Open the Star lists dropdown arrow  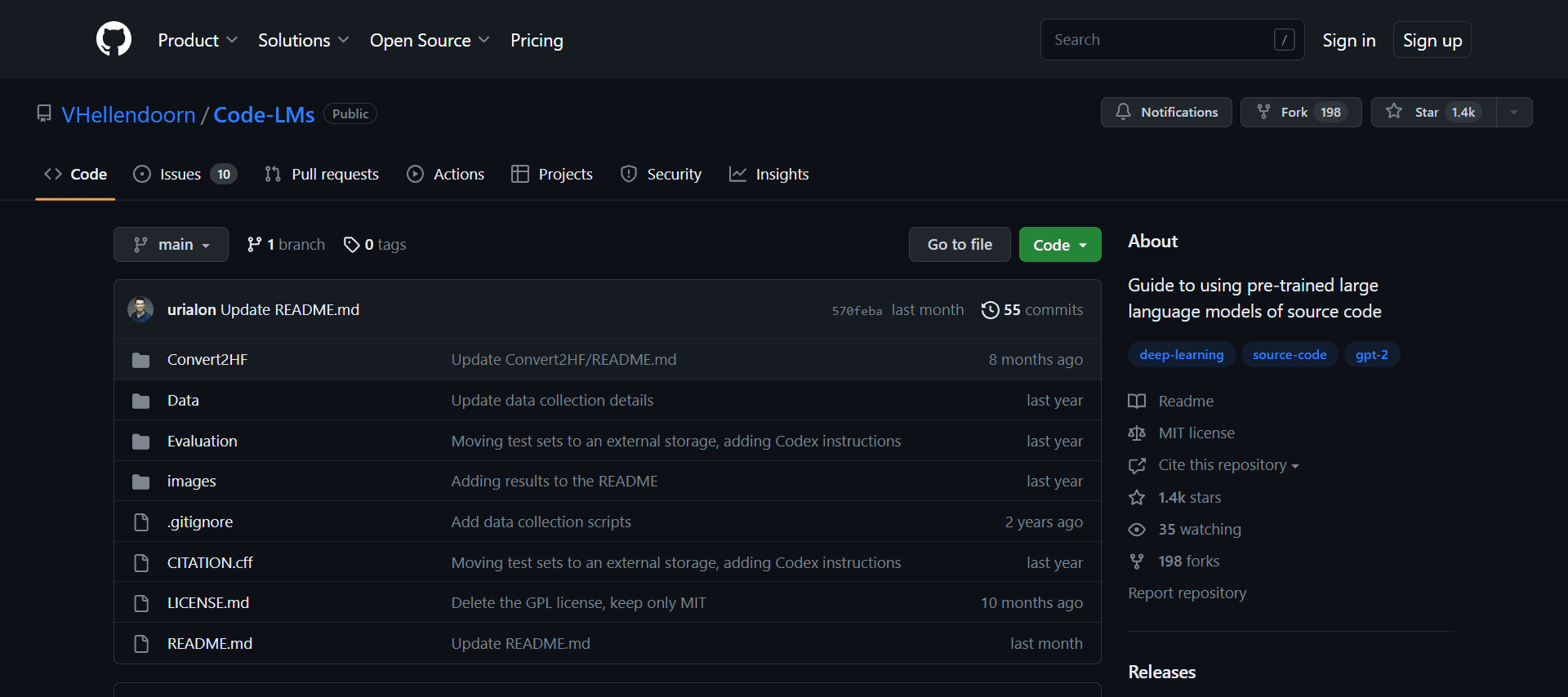[1514, 113]
